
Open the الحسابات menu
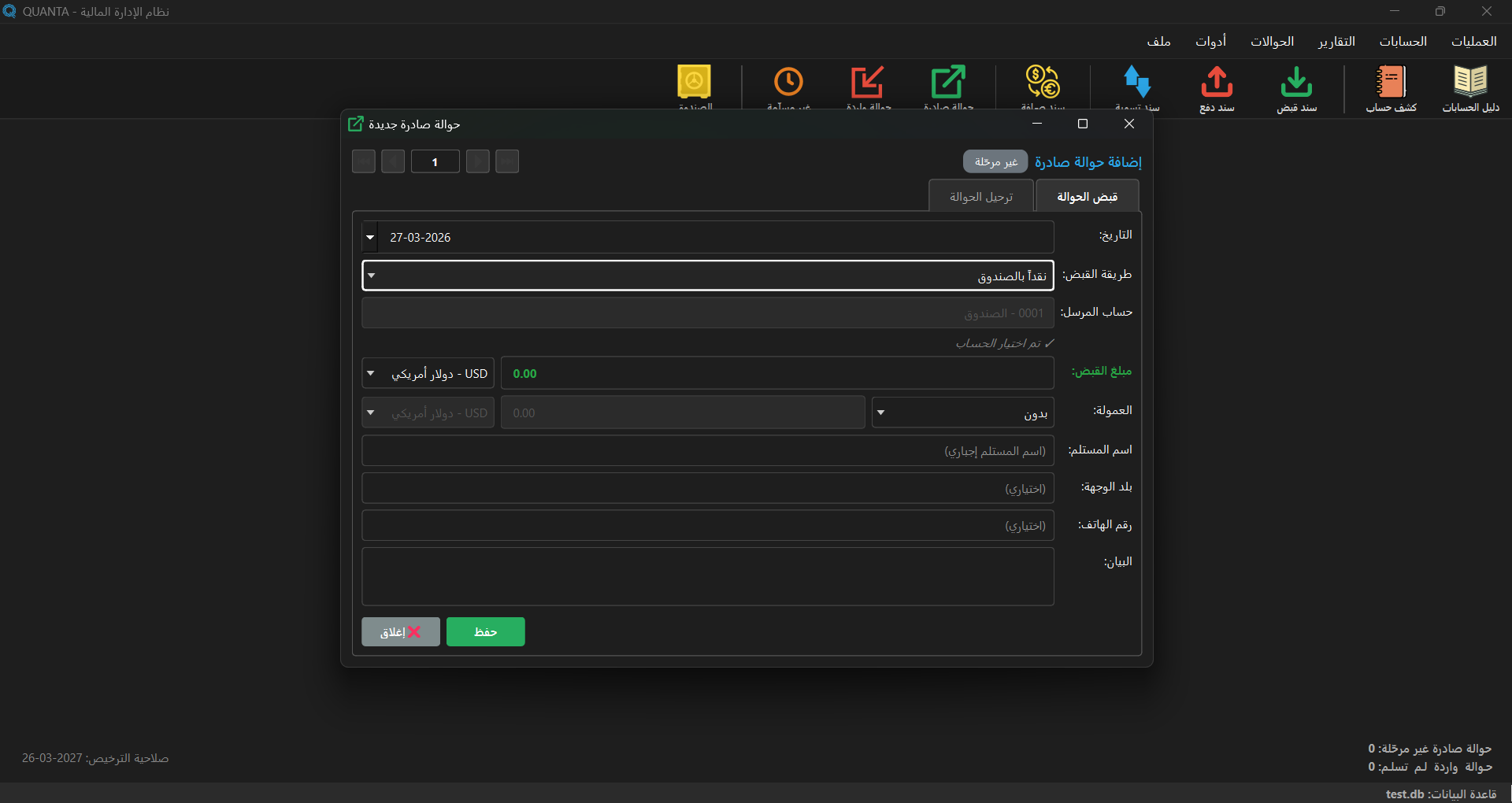1403,41
